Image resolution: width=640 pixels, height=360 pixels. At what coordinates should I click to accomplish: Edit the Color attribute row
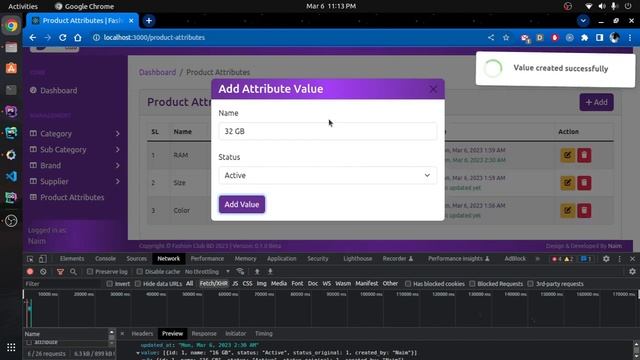point(567,211)
